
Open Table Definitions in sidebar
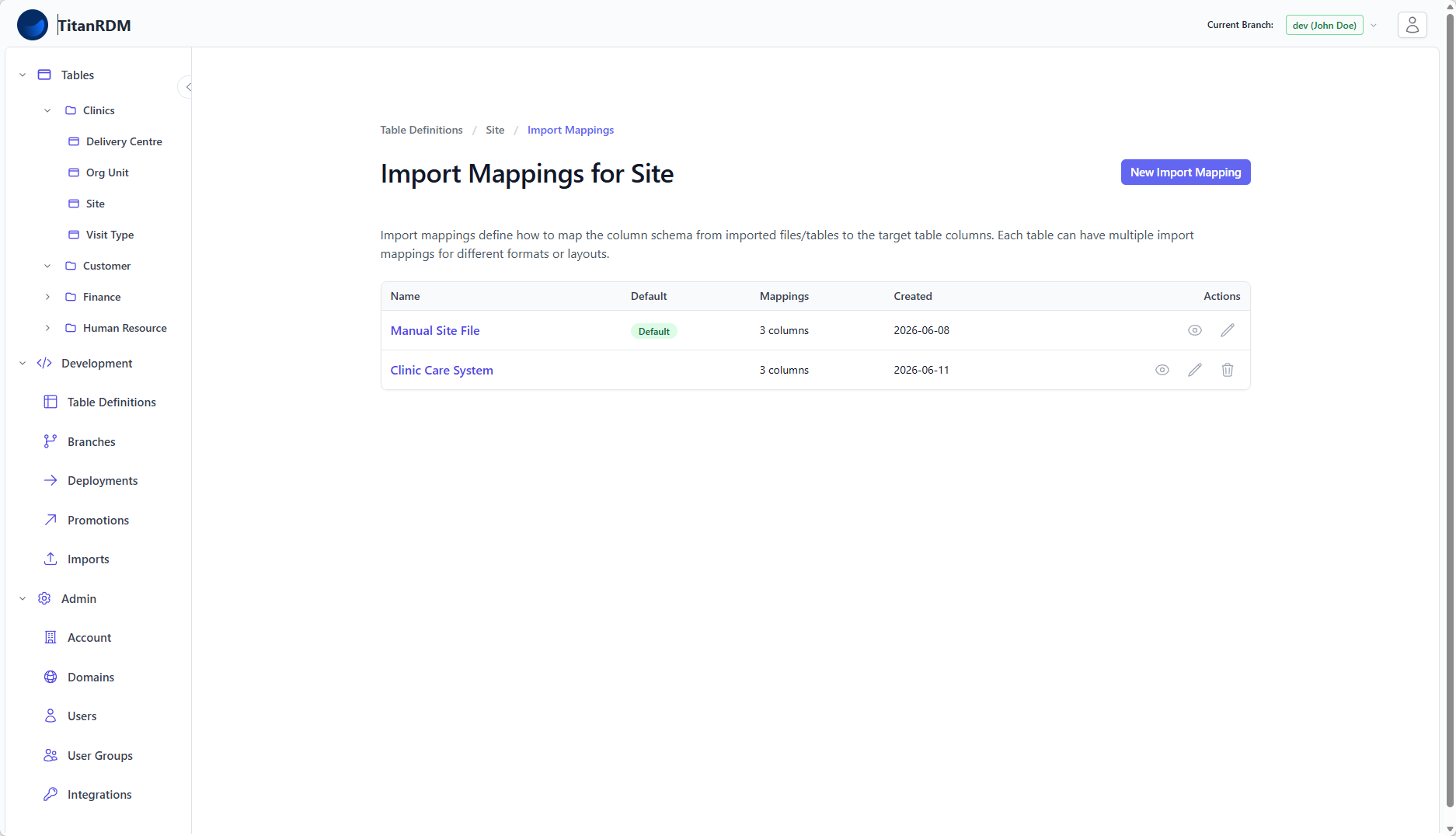pos(111,402)
